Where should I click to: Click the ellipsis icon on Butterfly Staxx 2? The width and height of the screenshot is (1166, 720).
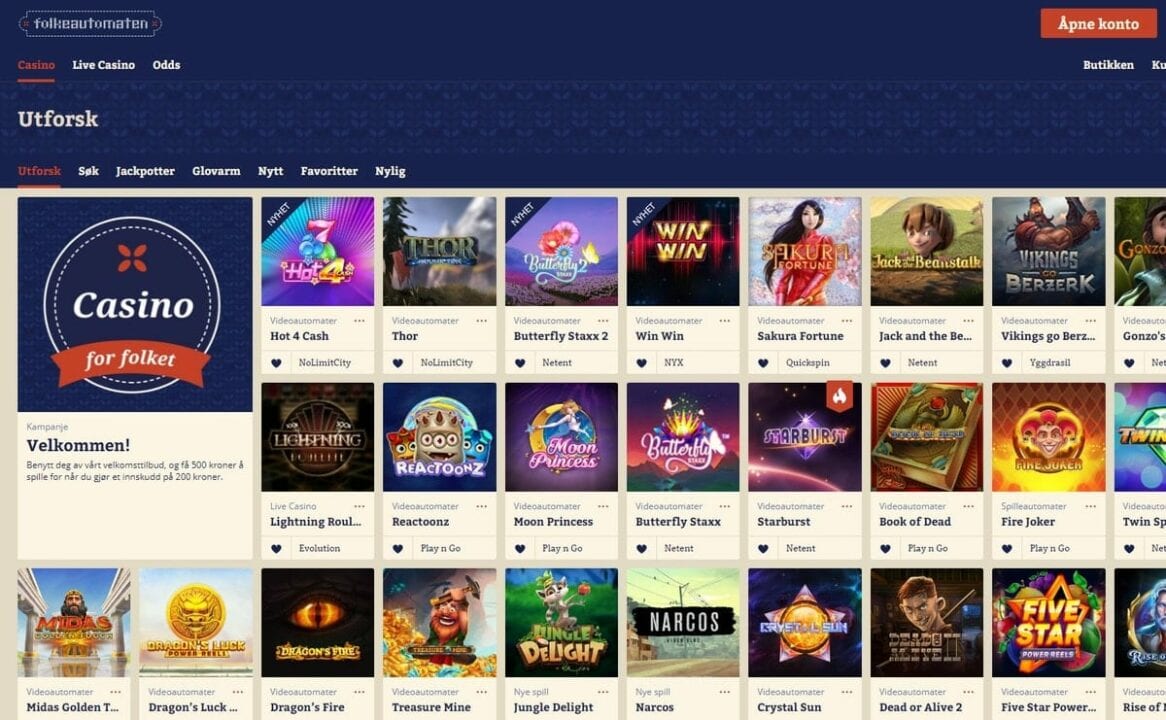pos(603,321)
